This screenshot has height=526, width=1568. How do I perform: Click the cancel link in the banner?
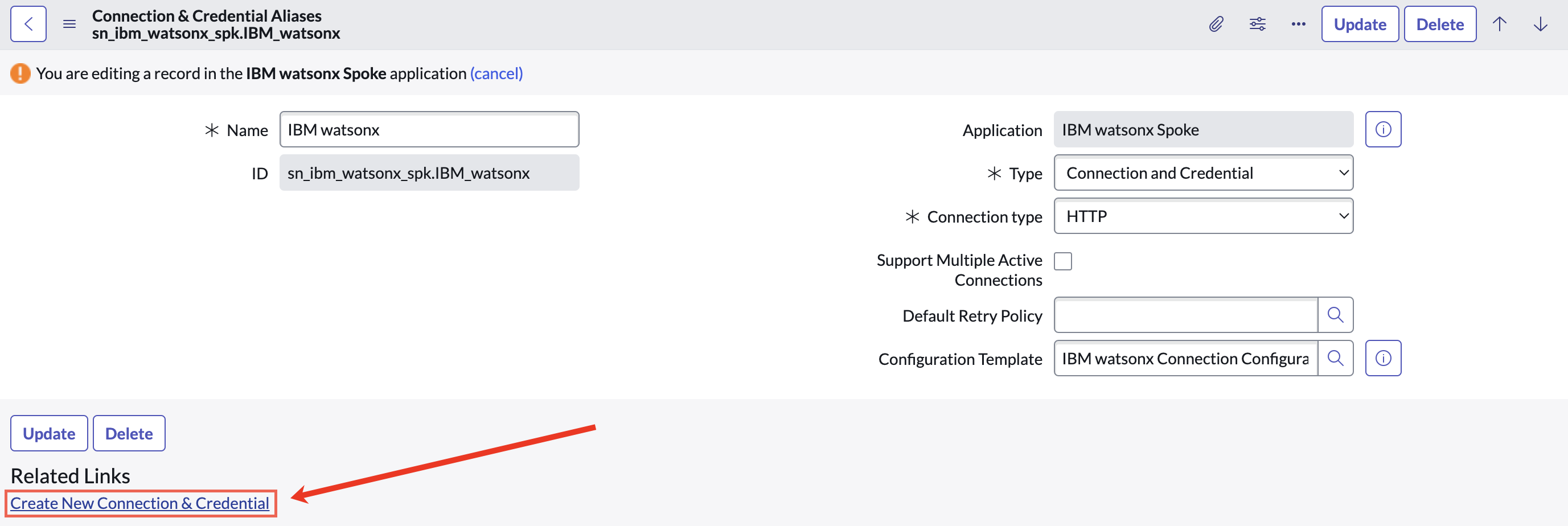coord(496,73)
